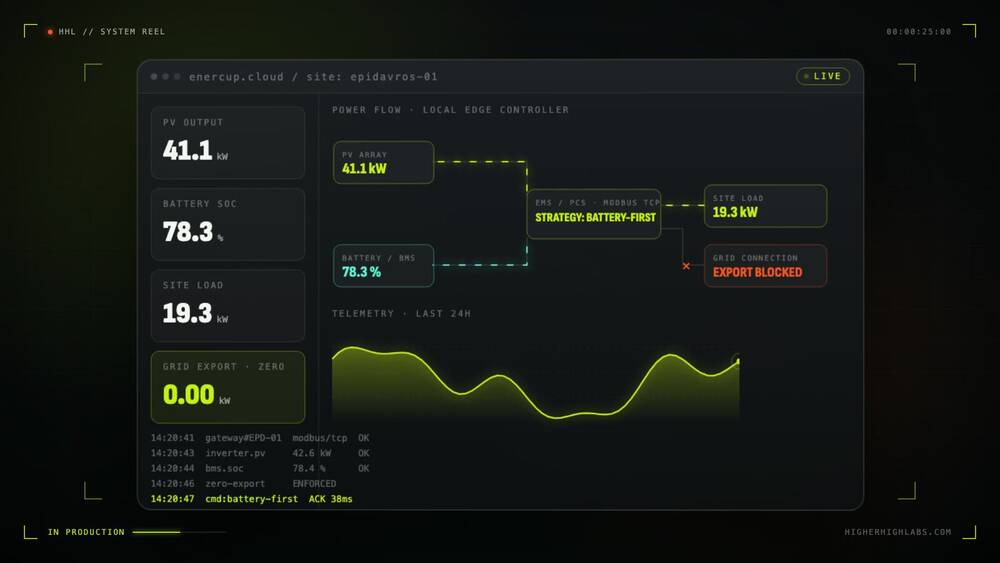Select log row 14:20:43 inverter.pv

[260, 453]
